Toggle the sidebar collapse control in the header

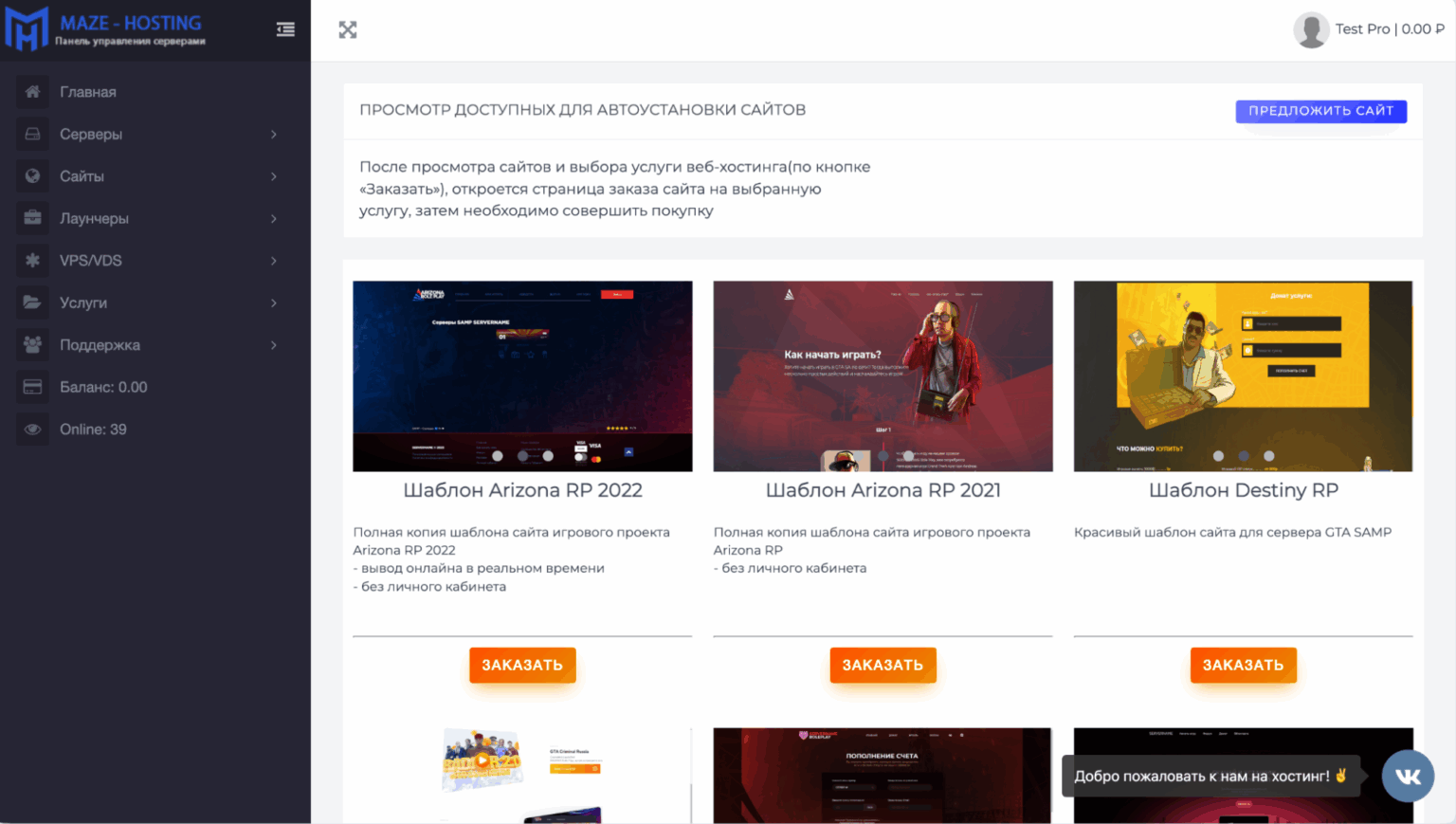point(285,29)
